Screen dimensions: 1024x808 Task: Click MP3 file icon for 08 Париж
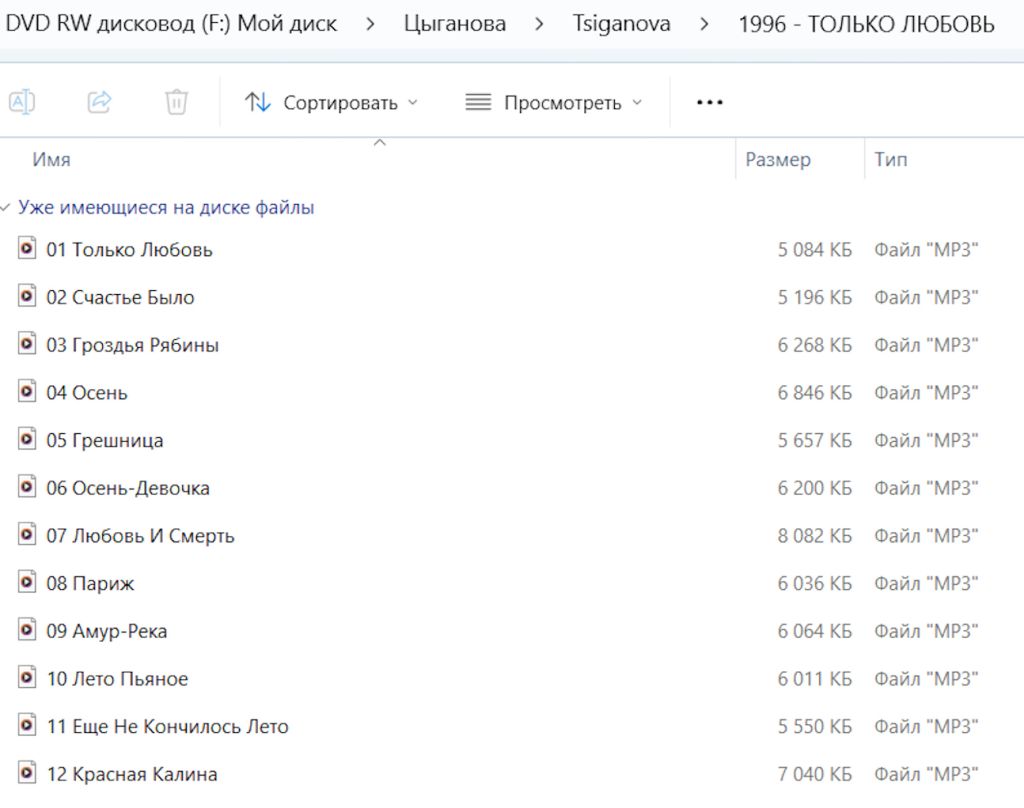pyautogui.click(x=26, y=583)
